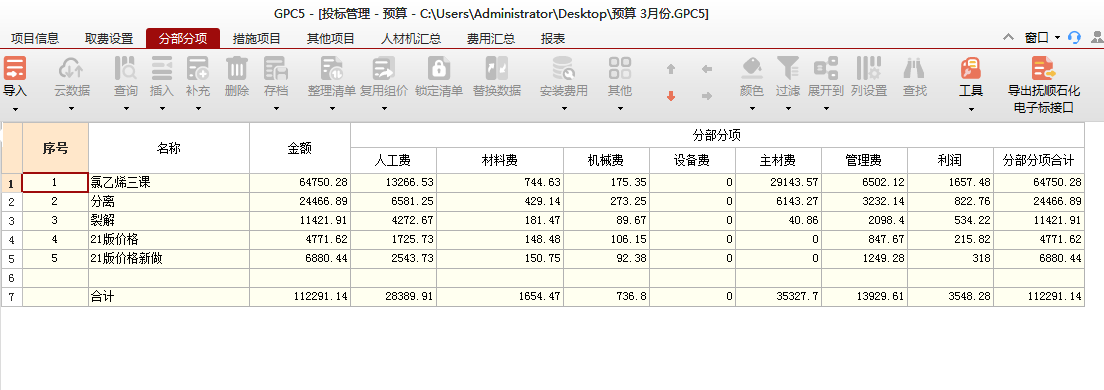
Task: Collapse the ribbon with the up chevron
Action: (x=1009, y=38)
